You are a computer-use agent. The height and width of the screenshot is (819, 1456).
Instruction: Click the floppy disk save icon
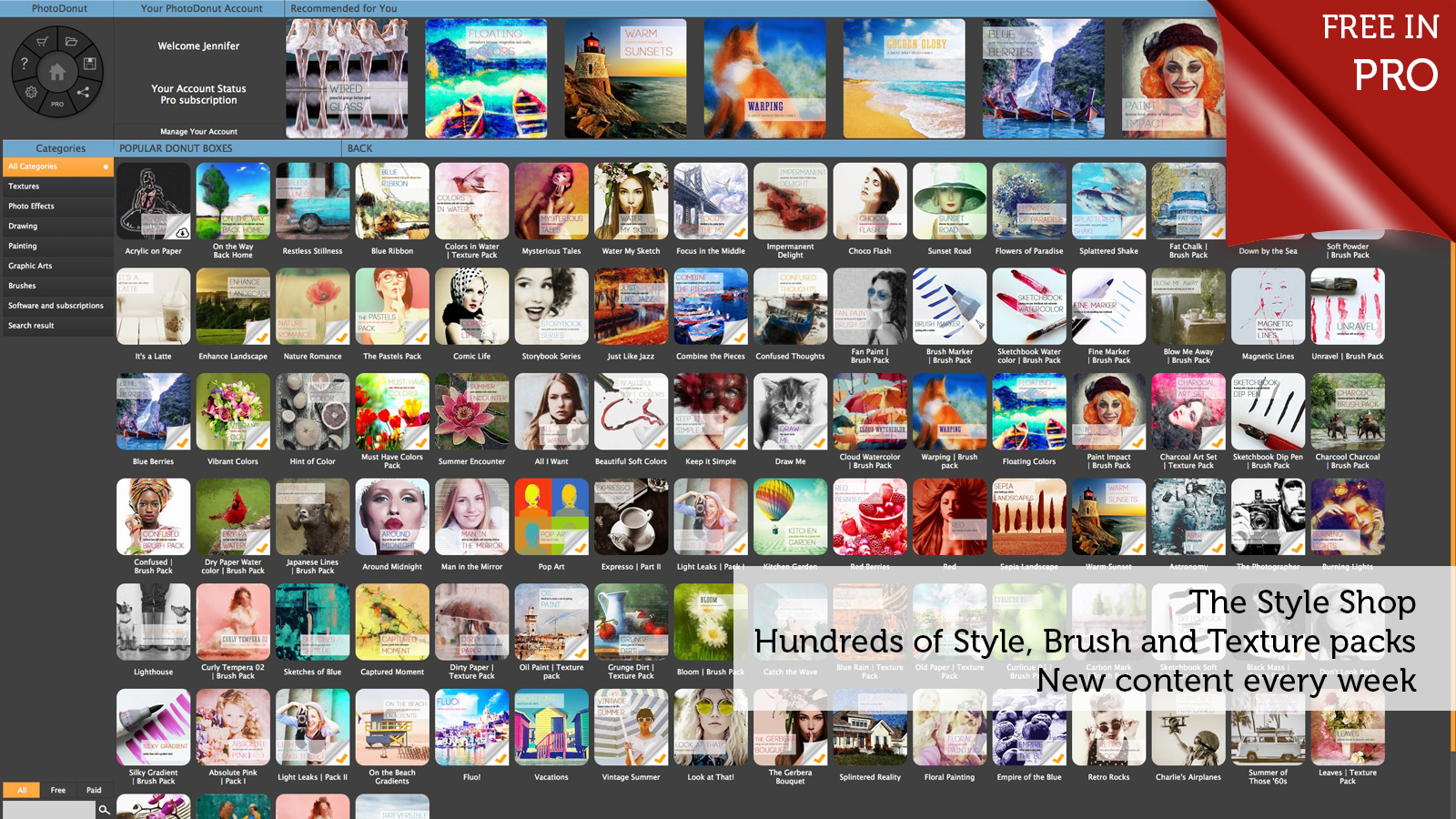click(89, 64)
